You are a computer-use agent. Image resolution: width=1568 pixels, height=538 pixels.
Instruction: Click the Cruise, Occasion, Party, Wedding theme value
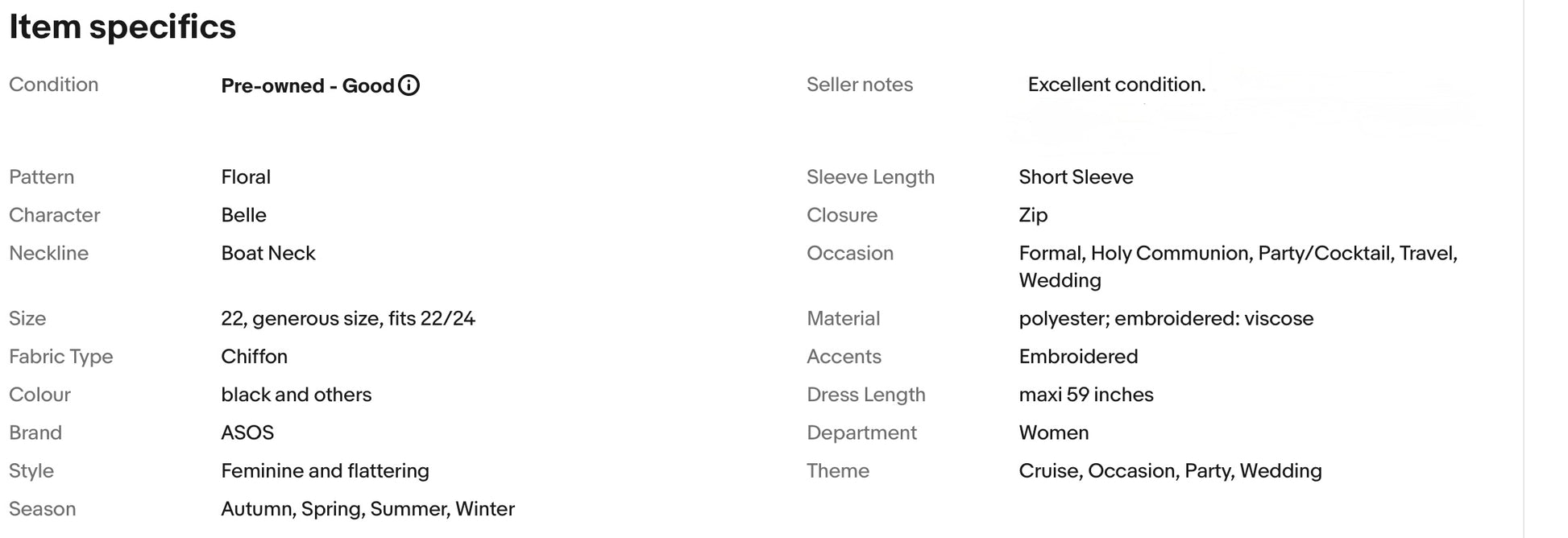(1170, 471)
